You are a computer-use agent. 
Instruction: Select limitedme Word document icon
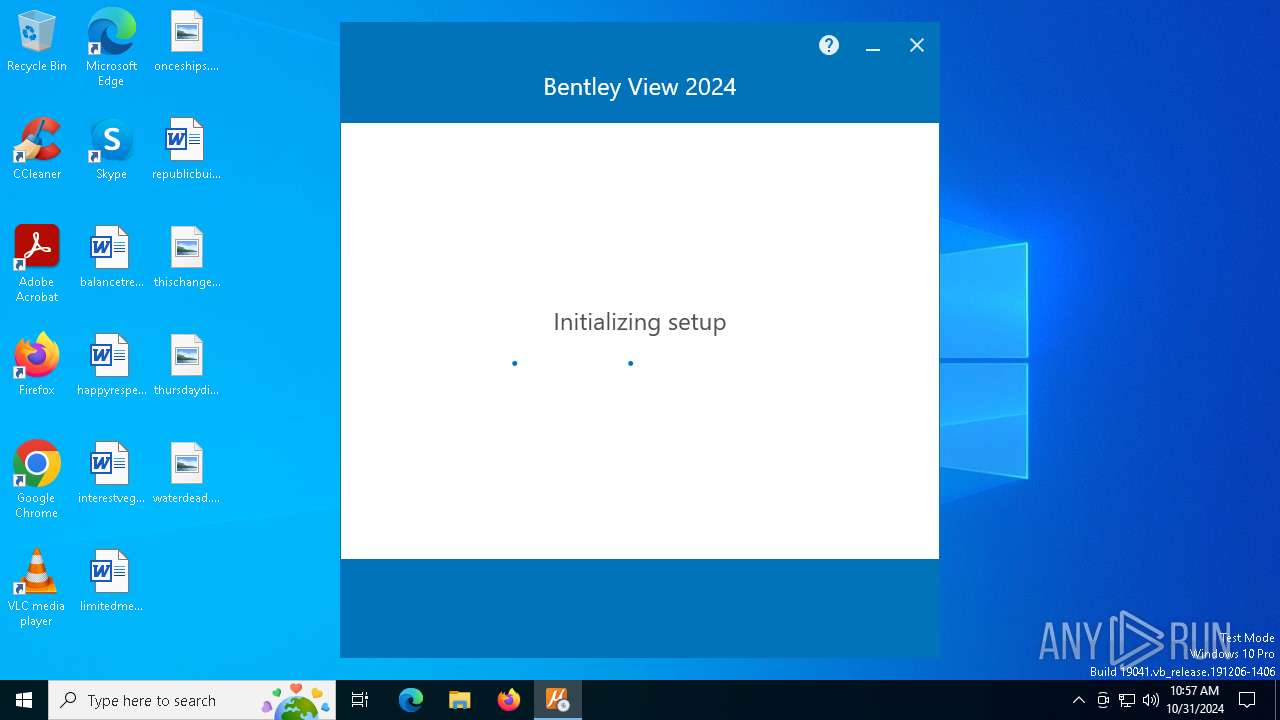pyautogui.click(x=111, y=582)
